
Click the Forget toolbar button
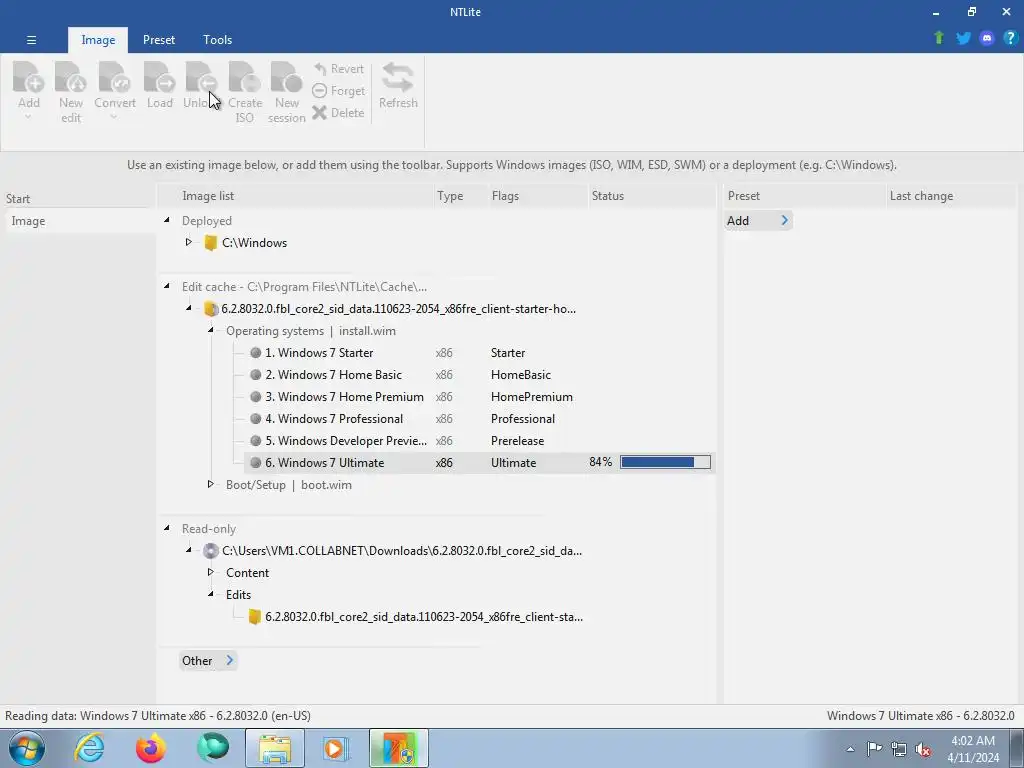pos(338,91)
